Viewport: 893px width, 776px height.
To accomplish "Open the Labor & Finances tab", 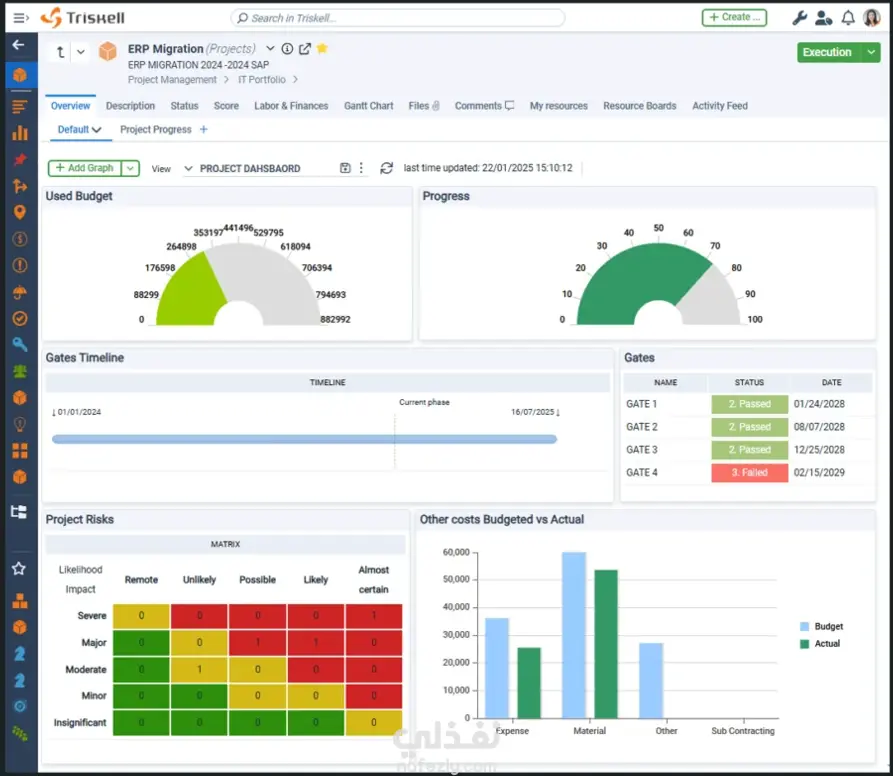I will [291, 106].
